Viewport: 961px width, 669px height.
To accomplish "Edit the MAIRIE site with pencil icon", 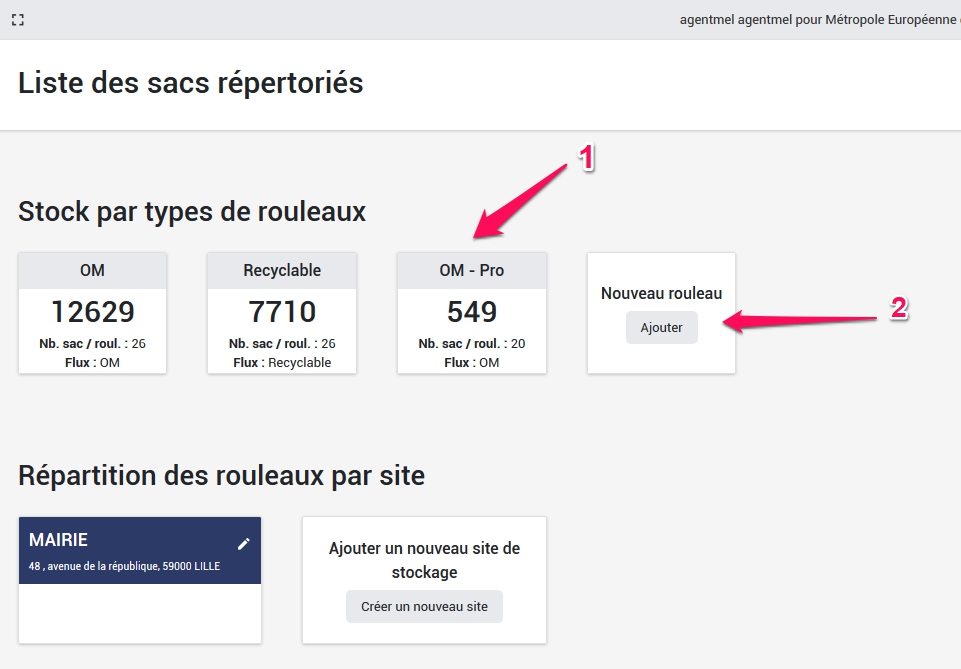I will pyautogui.click(x=243, y=544).
